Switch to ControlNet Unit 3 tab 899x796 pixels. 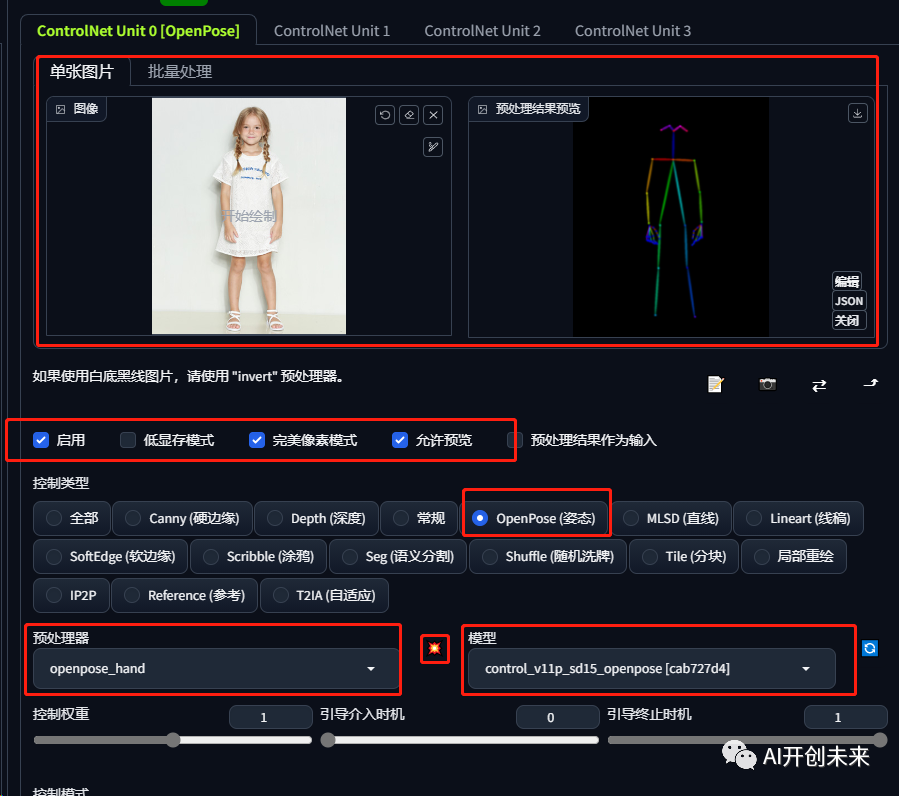pos(633,31)
